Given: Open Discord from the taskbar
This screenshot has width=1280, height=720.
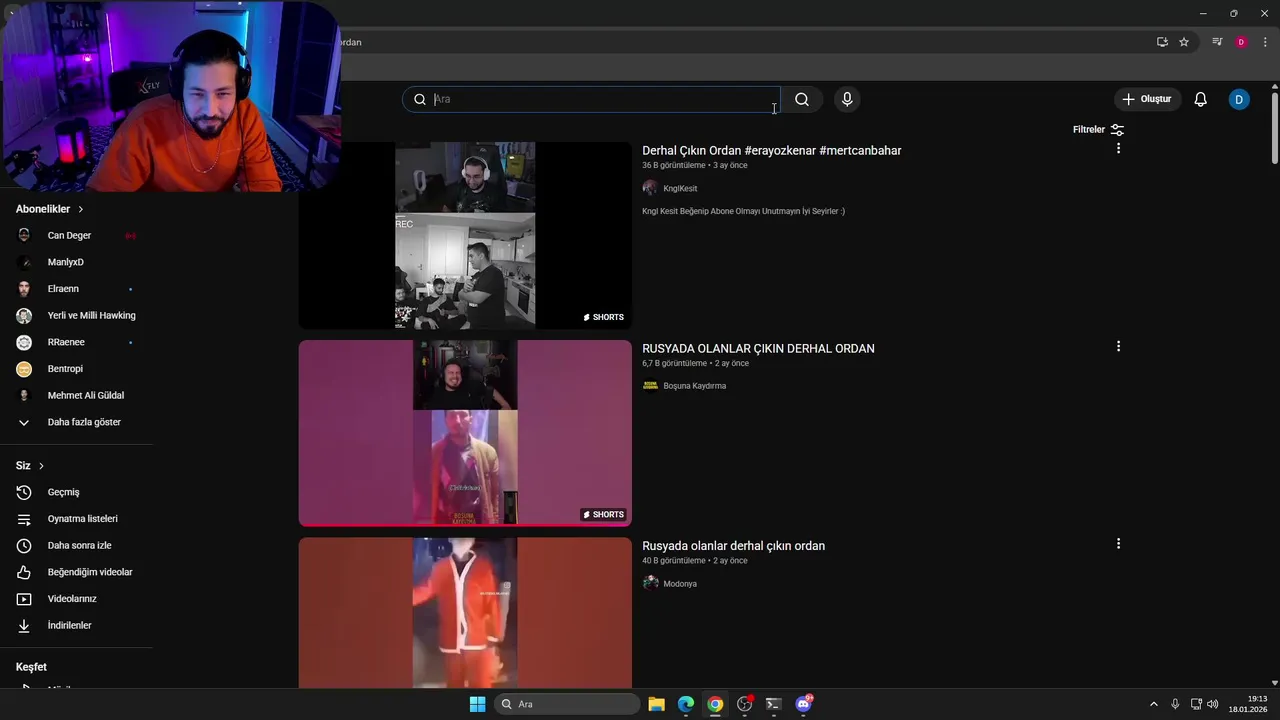Looking at the screenshot, I should click(803, 704).
